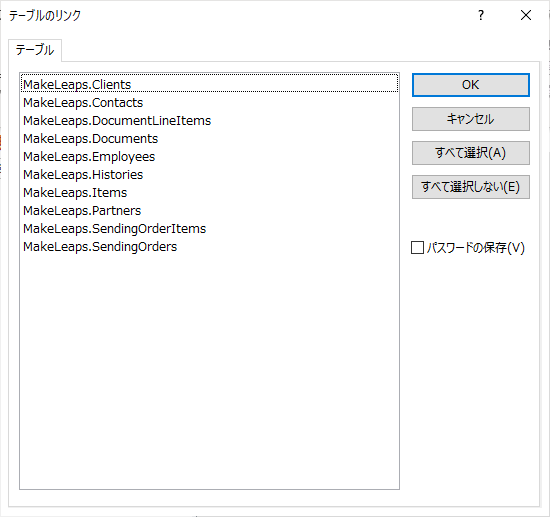Image resolution: width=550 pixels, height=517 pixels.
Task: Select MakeLeaps.SendingOrderItems table
Action: coord(209,229)
